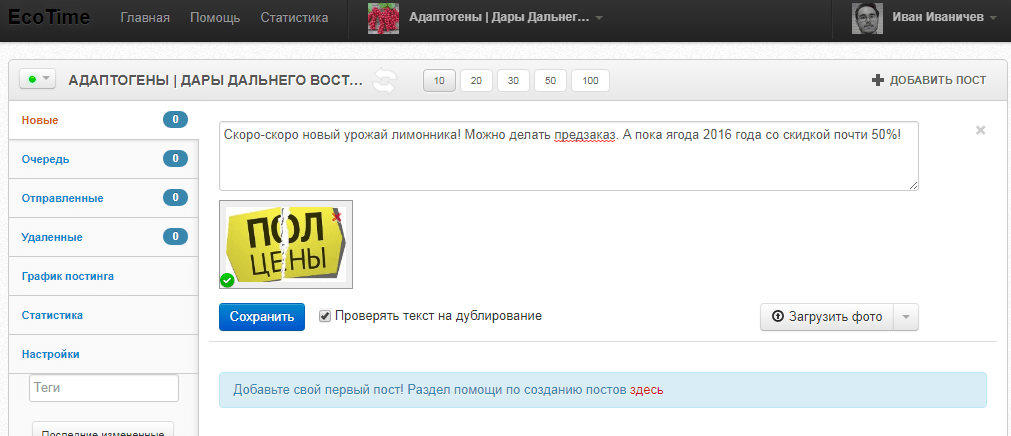Click the green checkmark on the thumbnail

tap(227, 280)
